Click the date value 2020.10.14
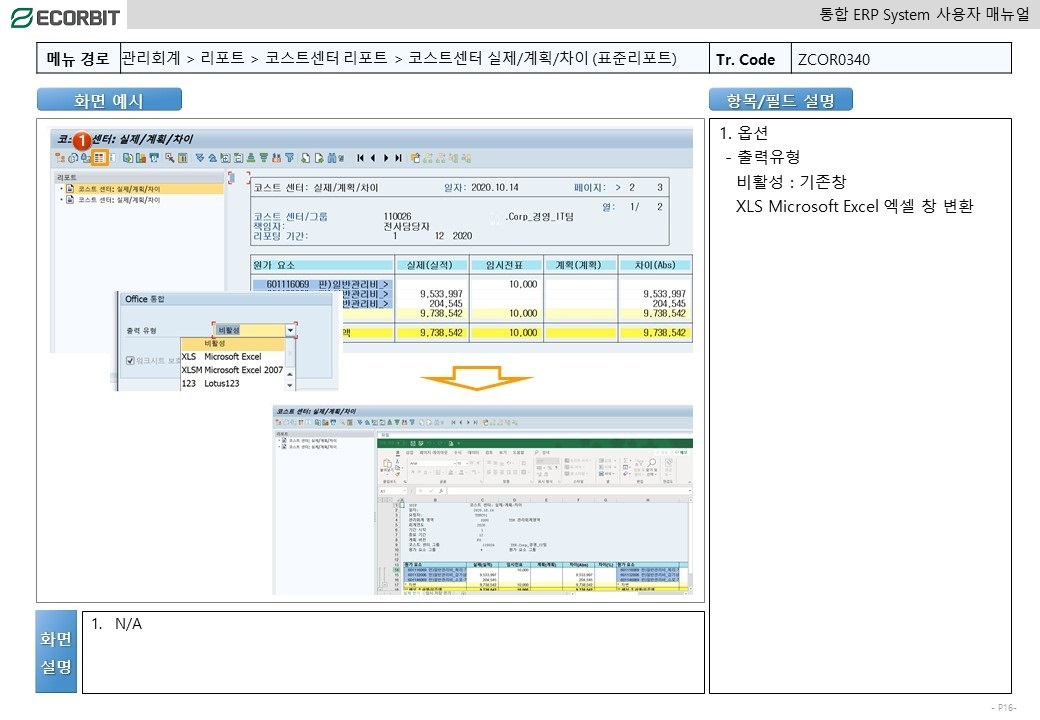Viewport: 1040px width, 720px height. (495, 188)
